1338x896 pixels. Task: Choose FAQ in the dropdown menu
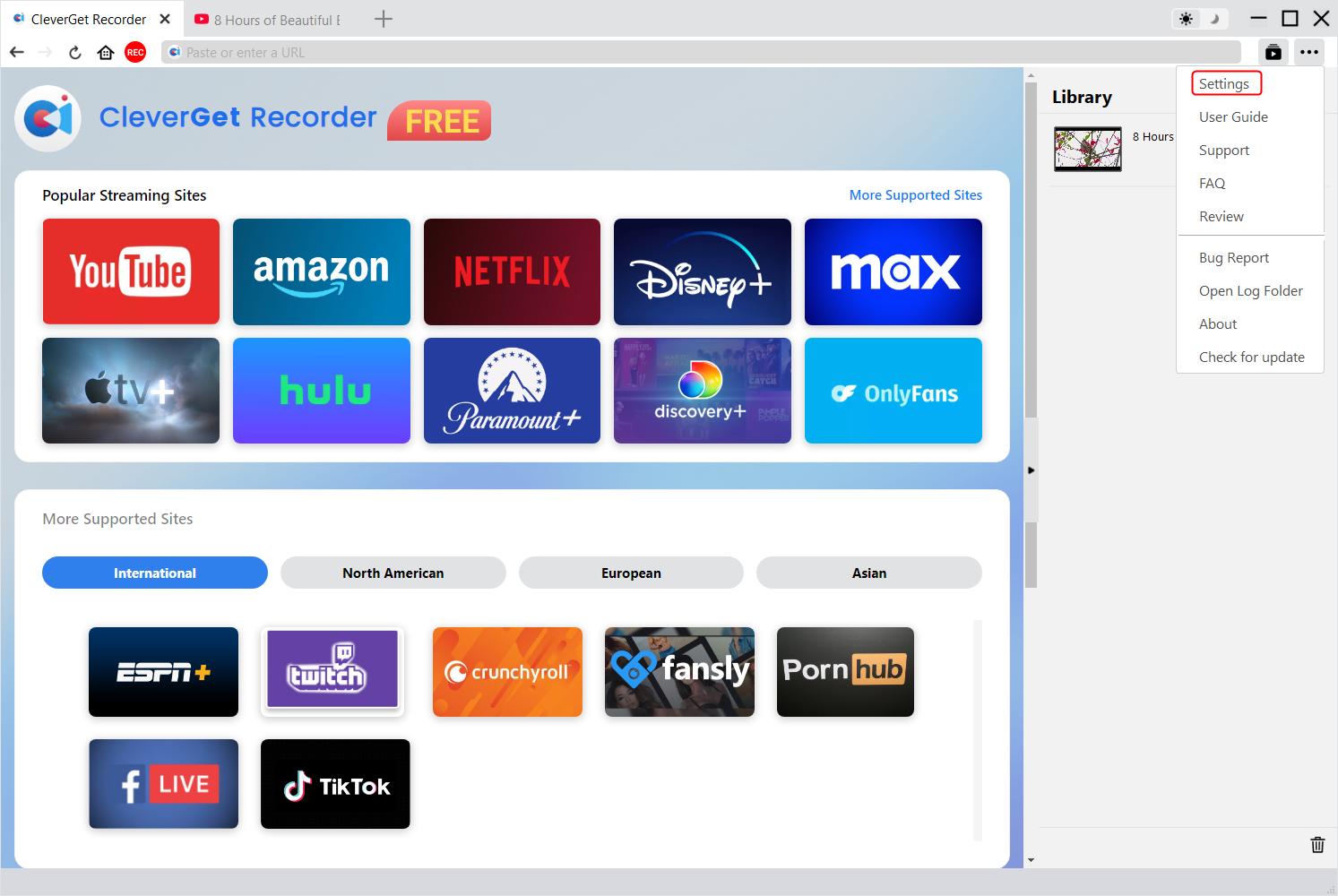click(1212, 183)
